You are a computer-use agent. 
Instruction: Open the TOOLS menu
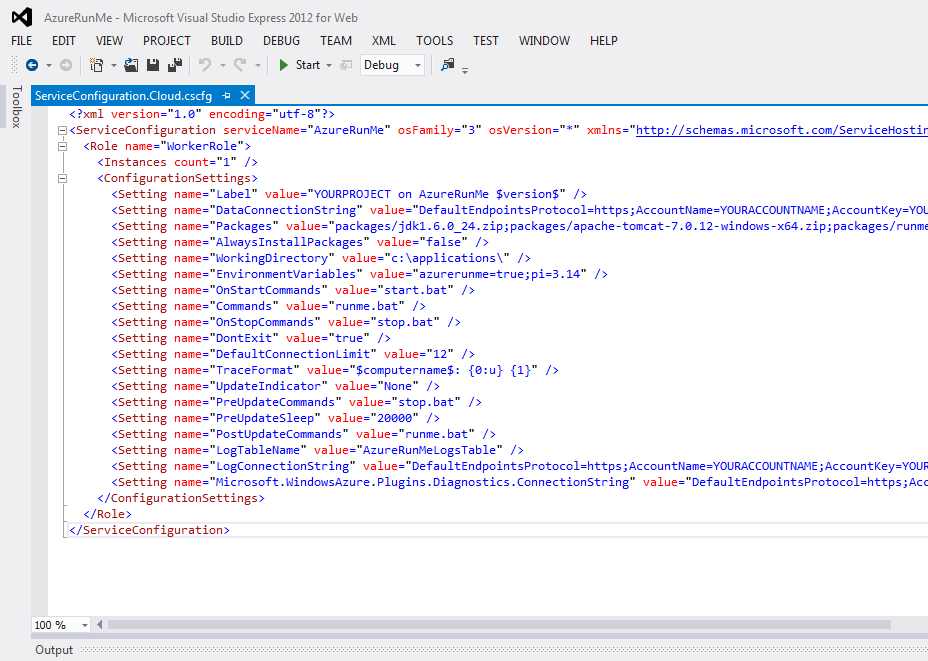coord(434,41)
